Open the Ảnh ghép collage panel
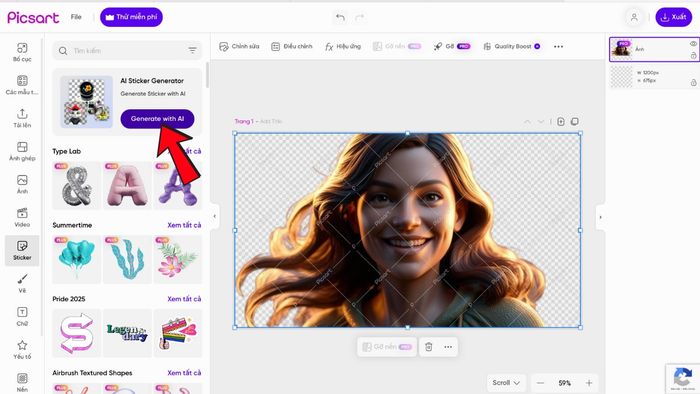Viewport: 700px width, 394px height. 22,151
